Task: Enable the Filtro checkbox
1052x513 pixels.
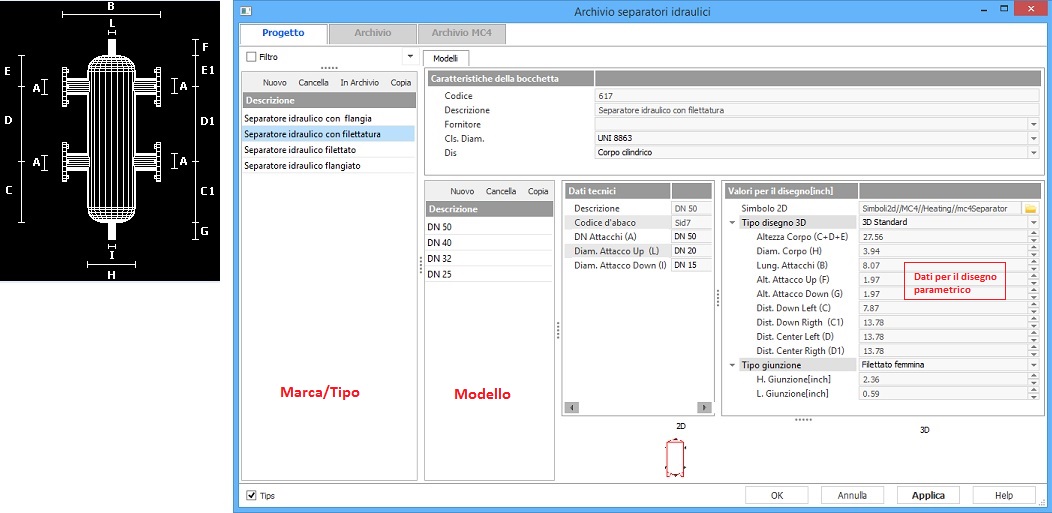Action: [252, 57]
